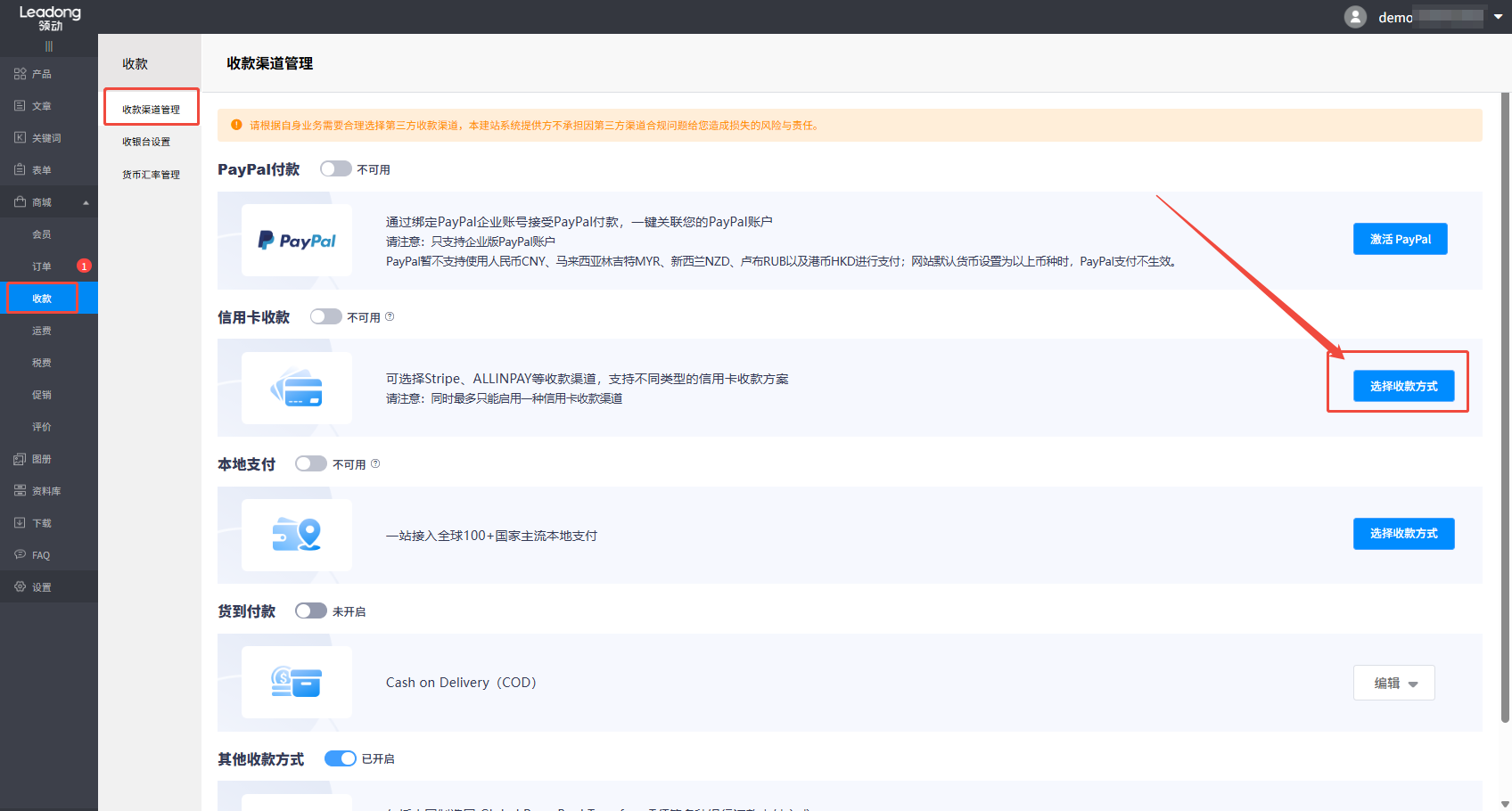Open the 产品 section in the sidebar

tap(36, 73)
